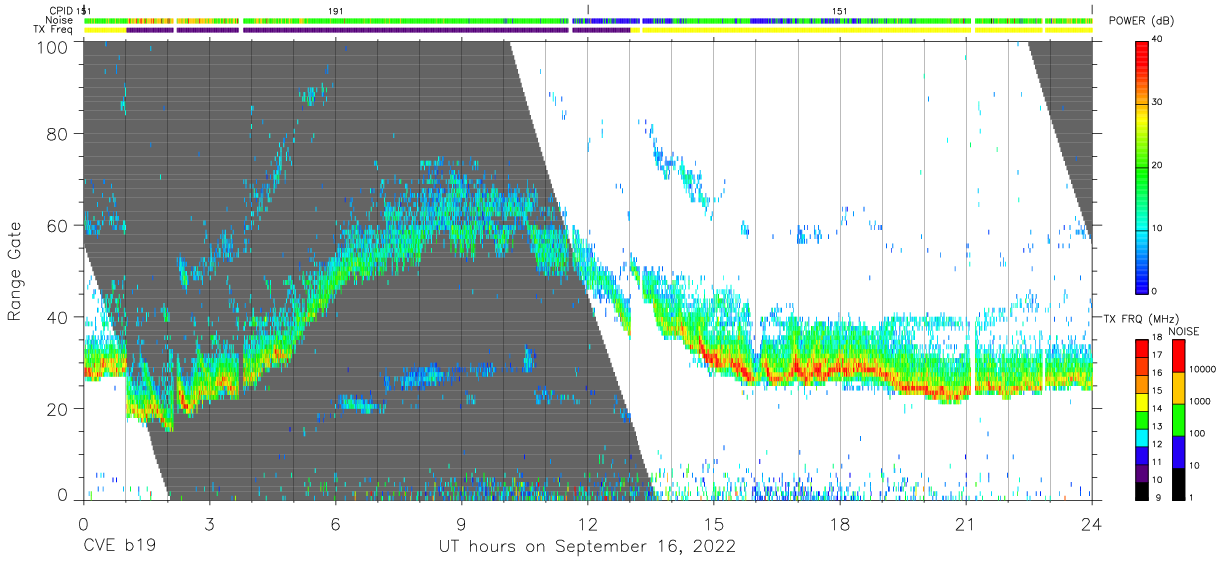Select the 100 tick on NOISE legend
This screenshot has width=1228, height=567.
point(1198,434)
